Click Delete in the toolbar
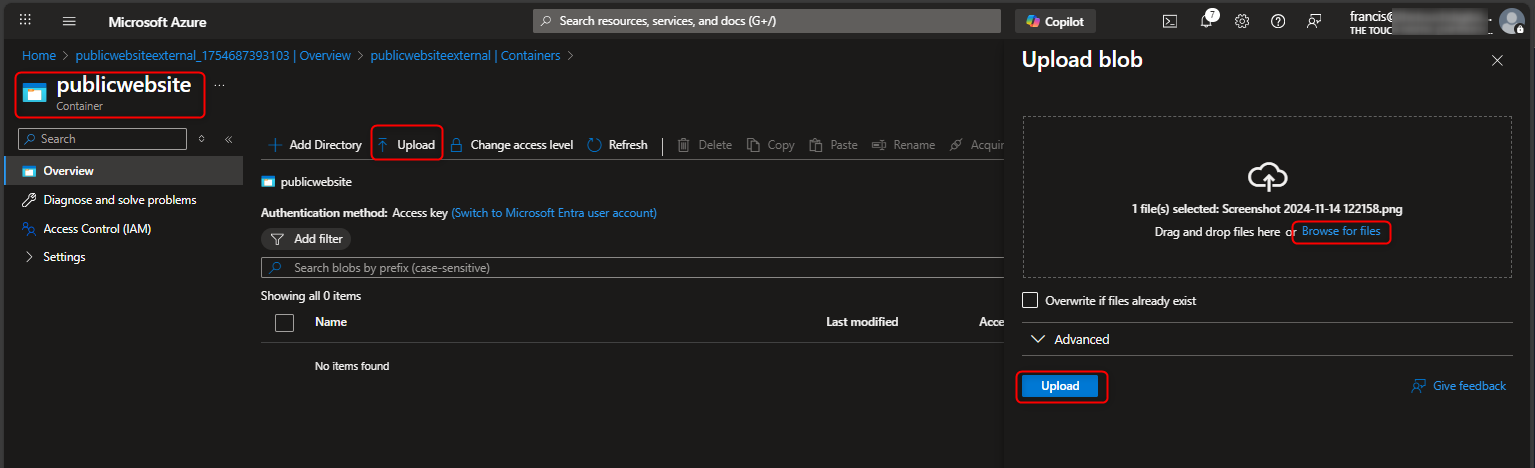This screenshot has height=468, width=1535. pos(705,145)
